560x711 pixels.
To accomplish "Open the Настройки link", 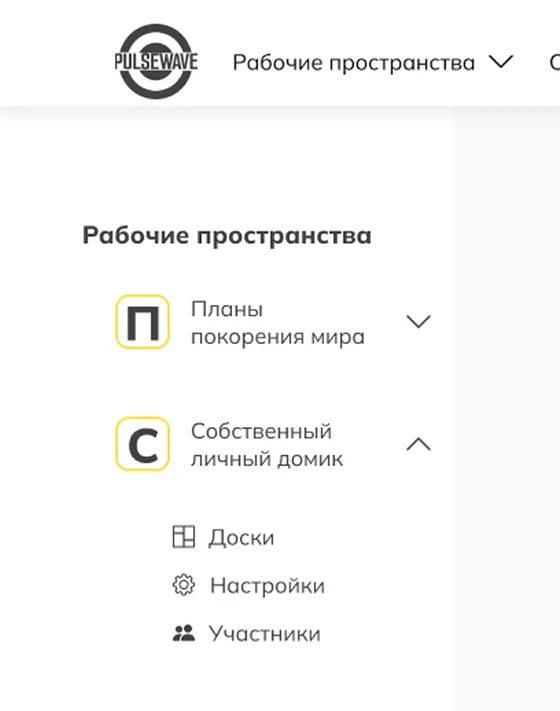I will click(268, 585).
